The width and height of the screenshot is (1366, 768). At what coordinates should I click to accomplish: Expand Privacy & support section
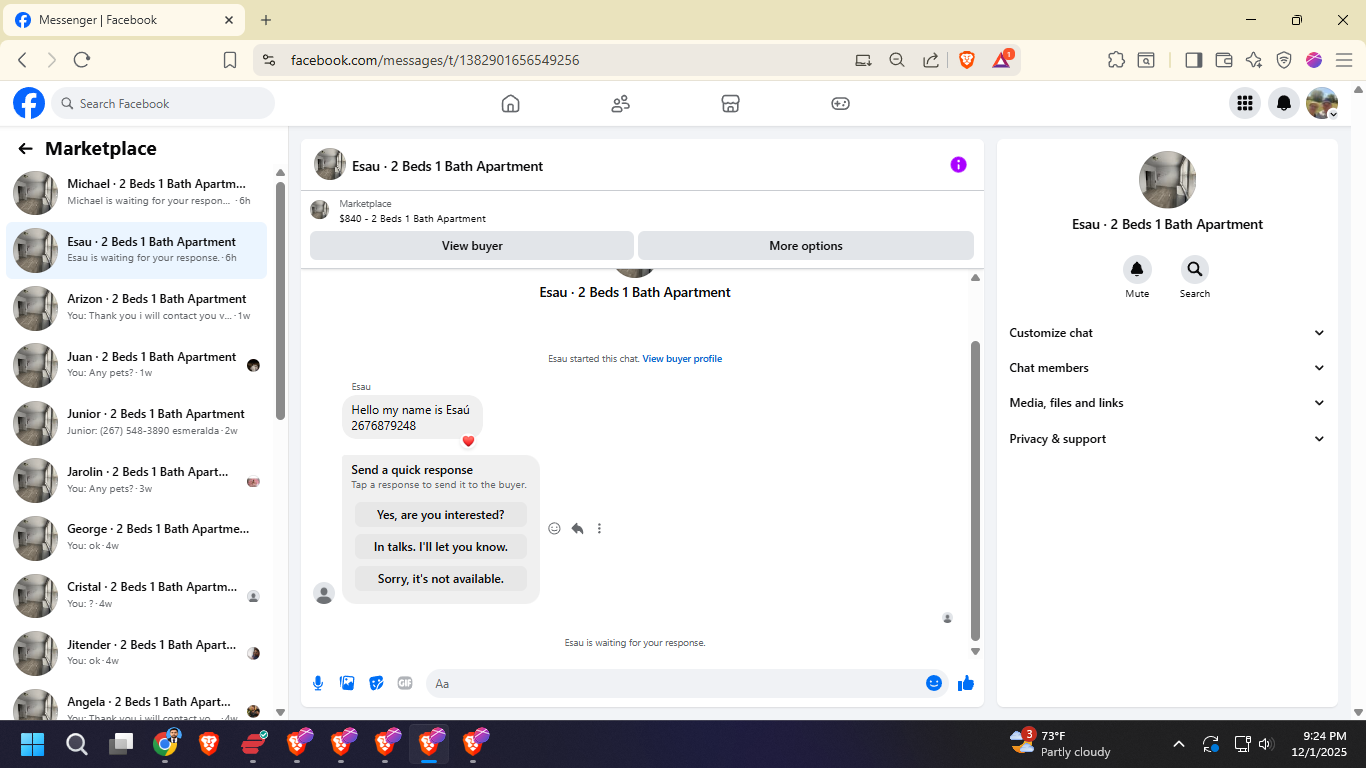click(1167, 439)
